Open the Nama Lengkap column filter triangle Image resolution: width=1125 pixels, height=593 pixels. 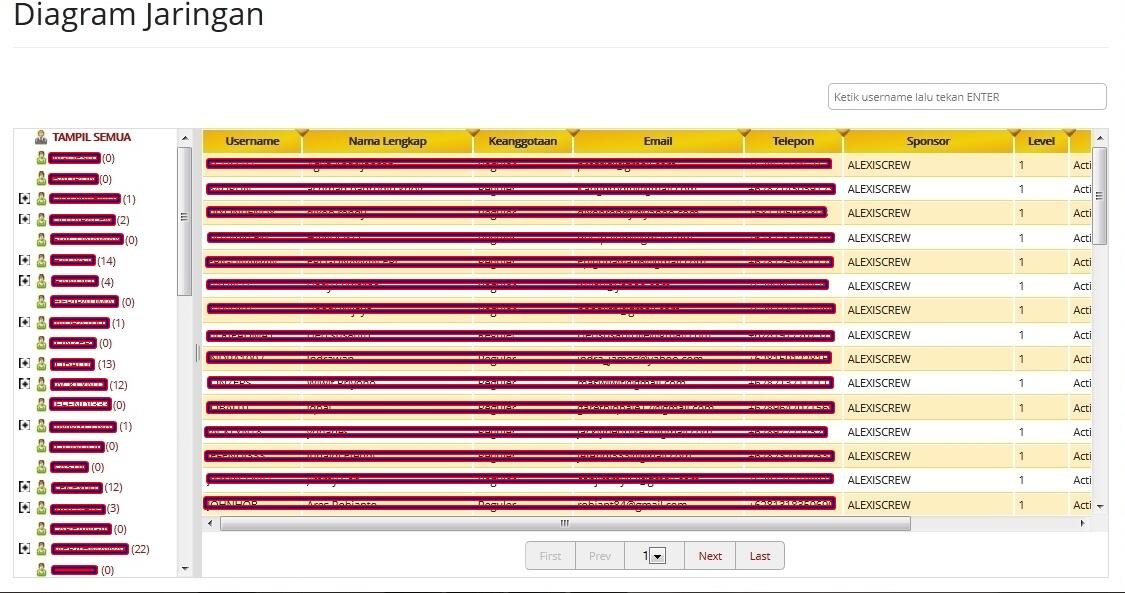(472, 133)
